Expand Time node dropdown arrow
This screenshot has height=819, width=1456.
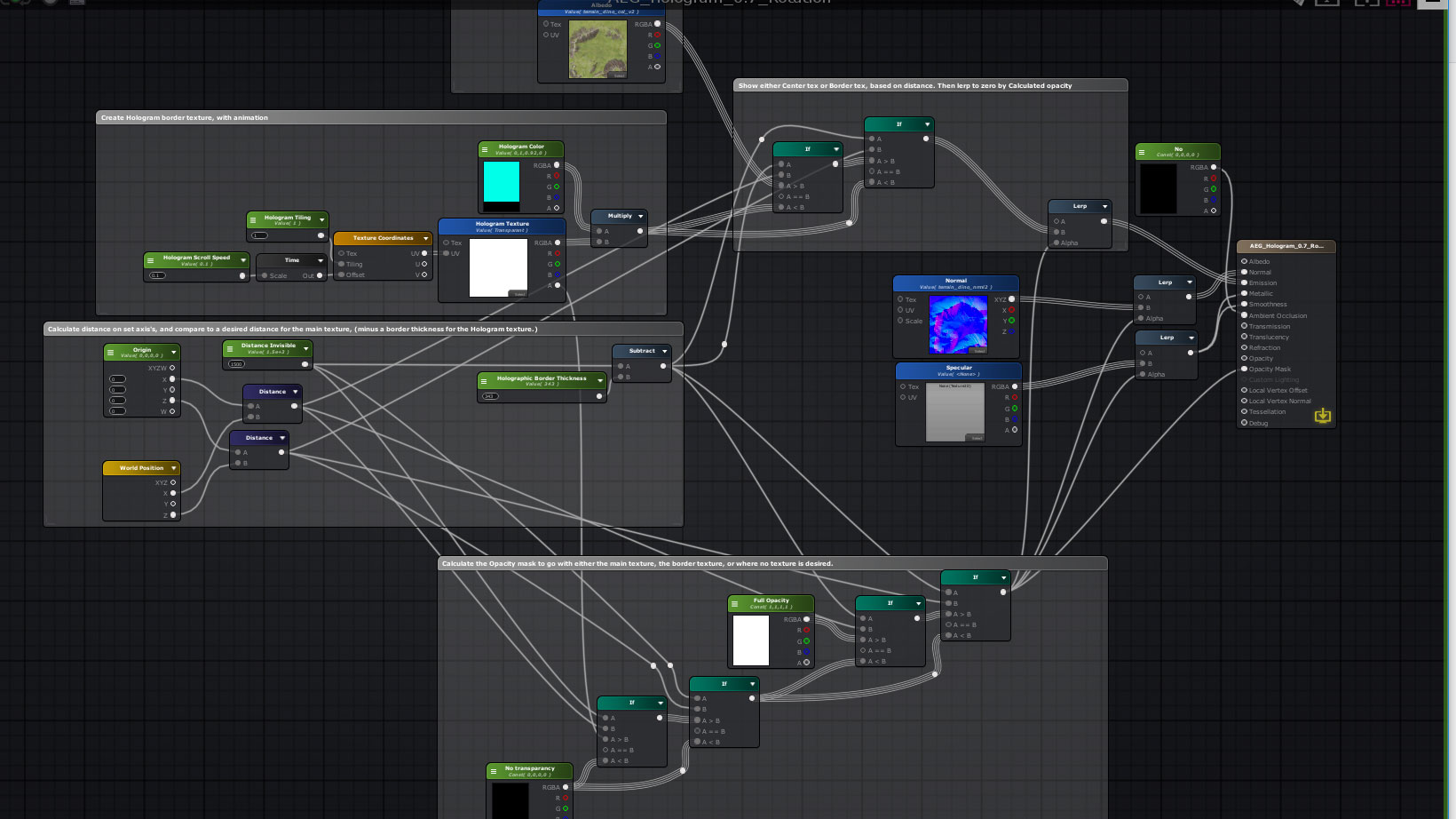click(320, 260)
